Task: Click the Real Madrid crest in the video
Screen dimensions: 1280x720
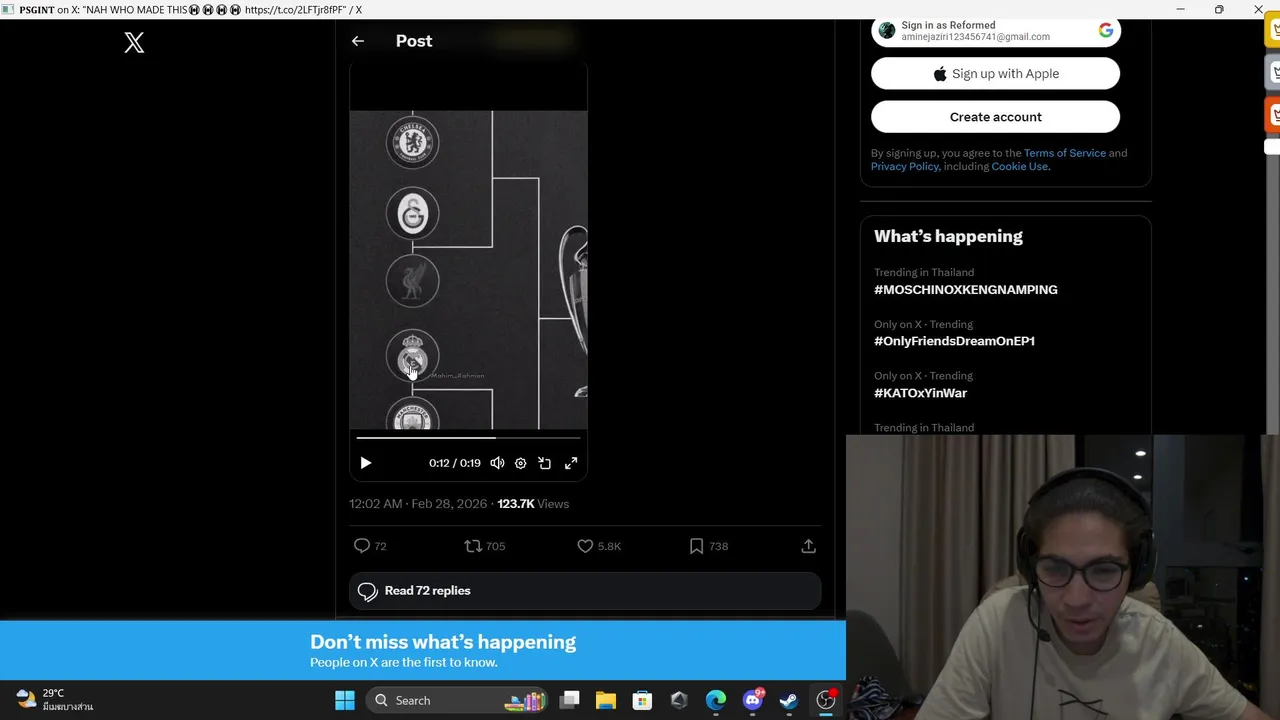Action: [x=412, y=355]
